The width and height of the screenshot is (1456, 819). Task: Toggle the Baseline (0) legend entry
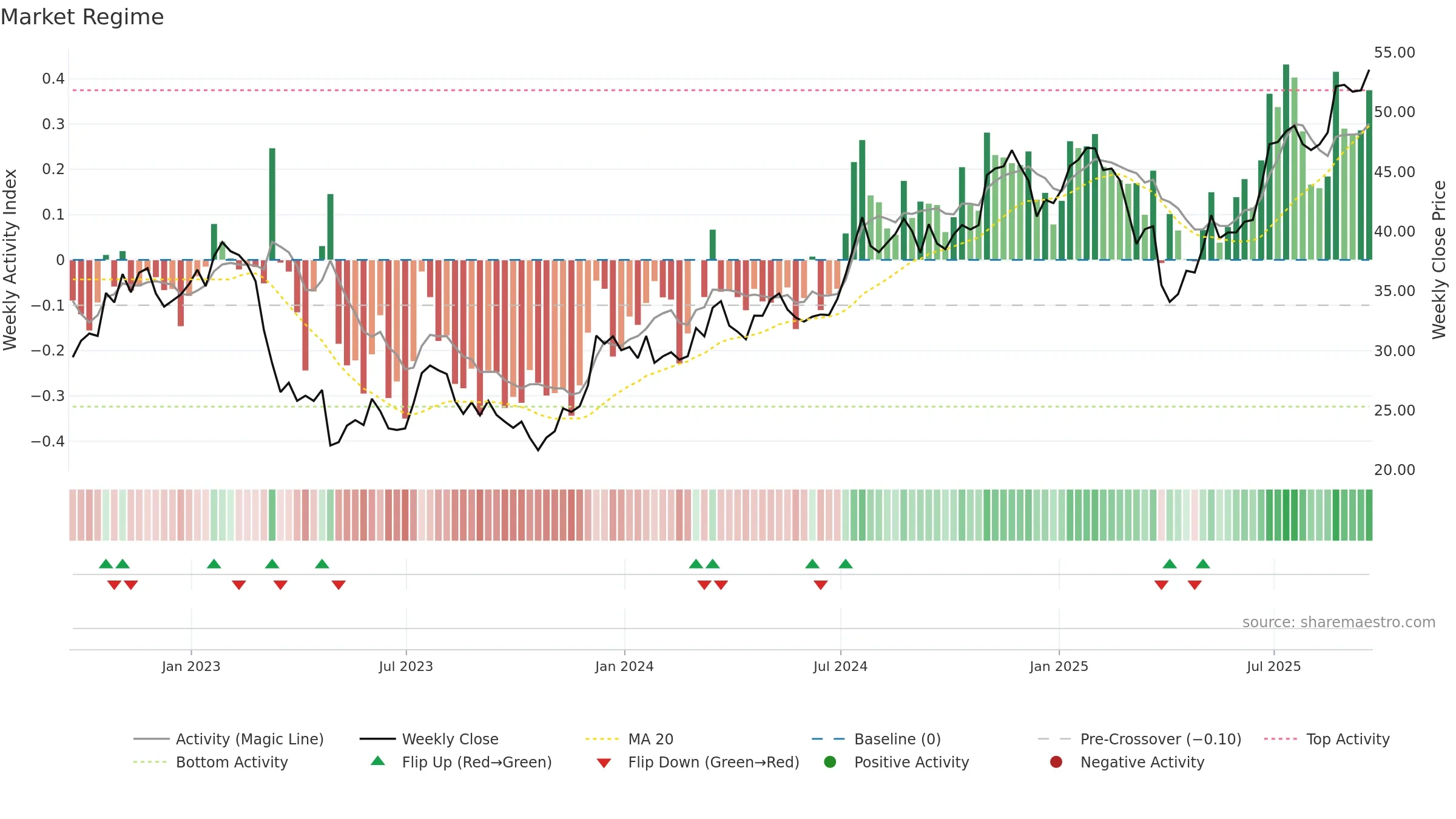coord(876,739)
